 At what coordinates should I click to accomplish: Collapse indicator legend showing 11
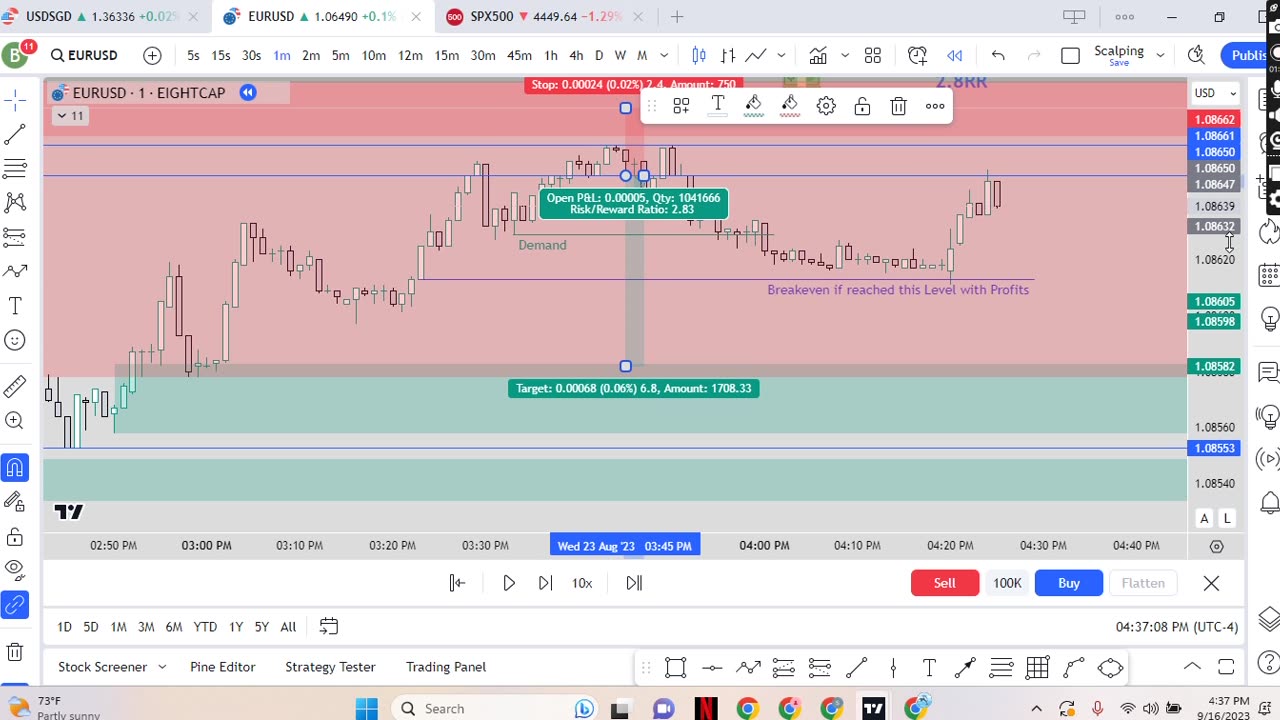pyautogui.click(x=70, y=116)
